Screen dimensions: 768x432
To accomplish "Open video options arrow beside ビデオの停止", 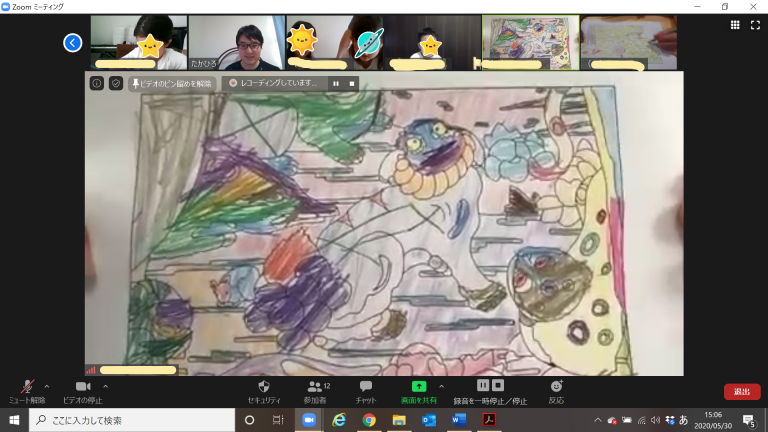I will [106, 385].
